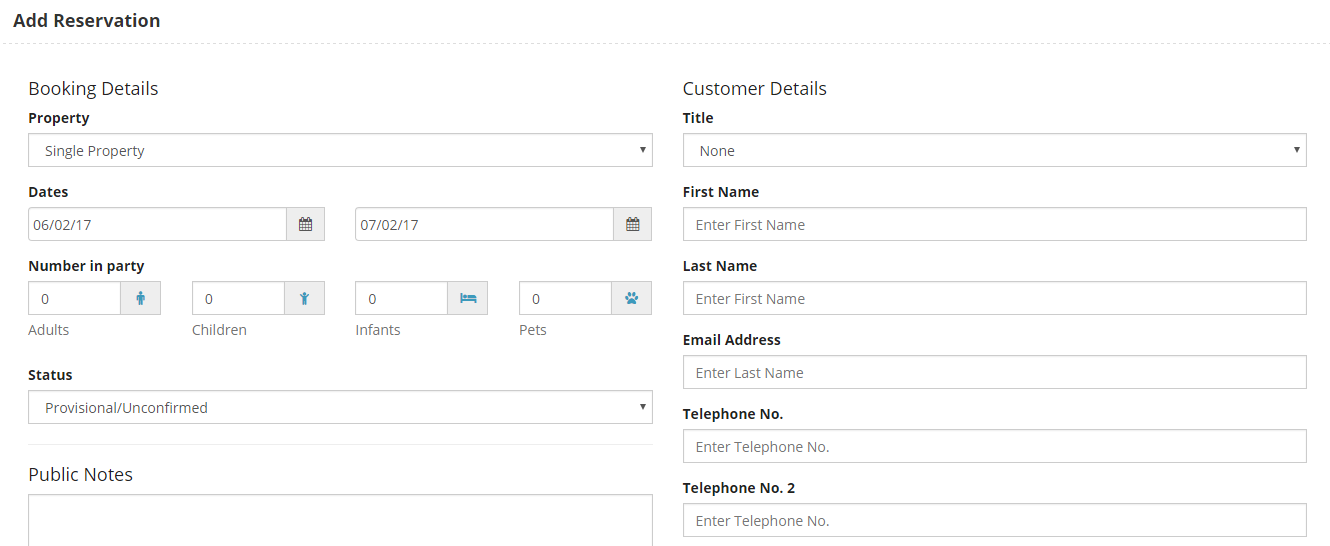Click into the Email Address field
Viewport: 1330px width, 546px height.
(x=994, y=372)
